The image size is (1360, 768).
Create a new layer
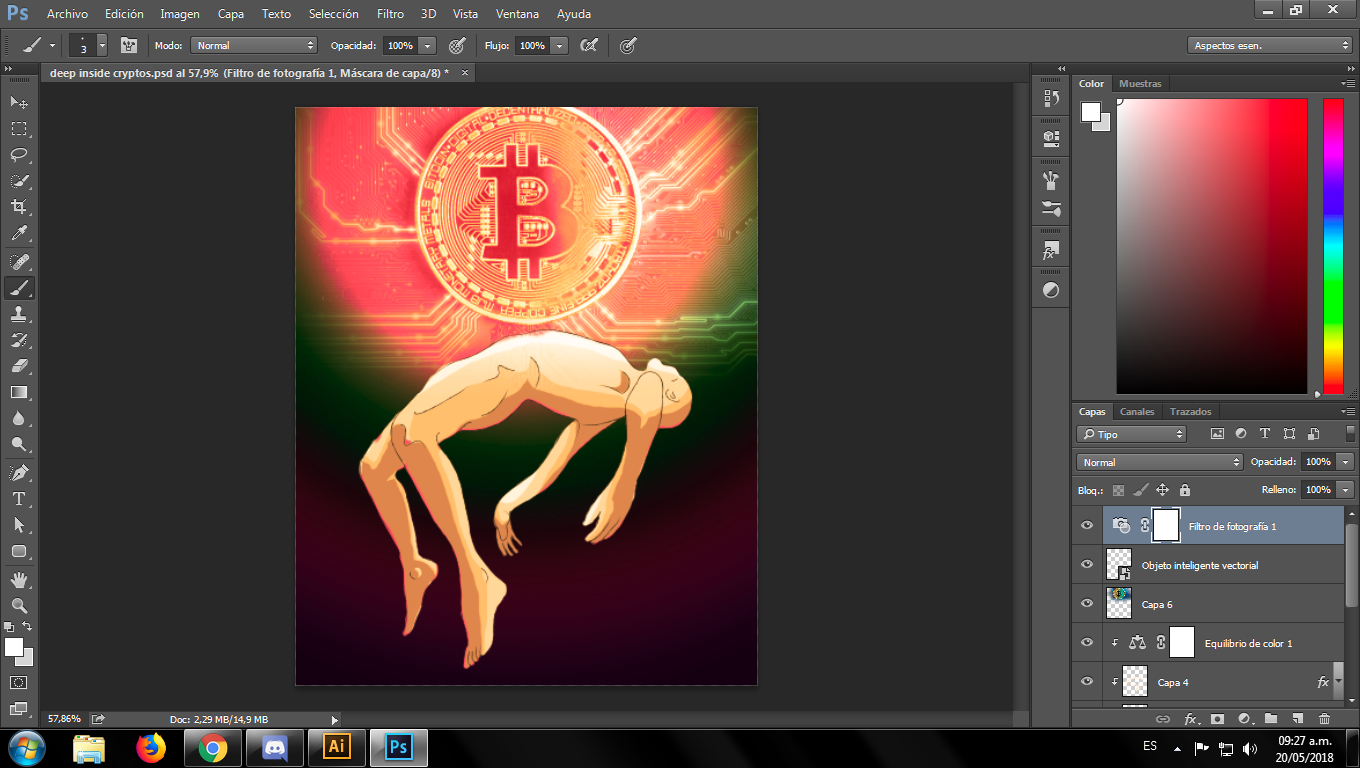(1297, 719)
